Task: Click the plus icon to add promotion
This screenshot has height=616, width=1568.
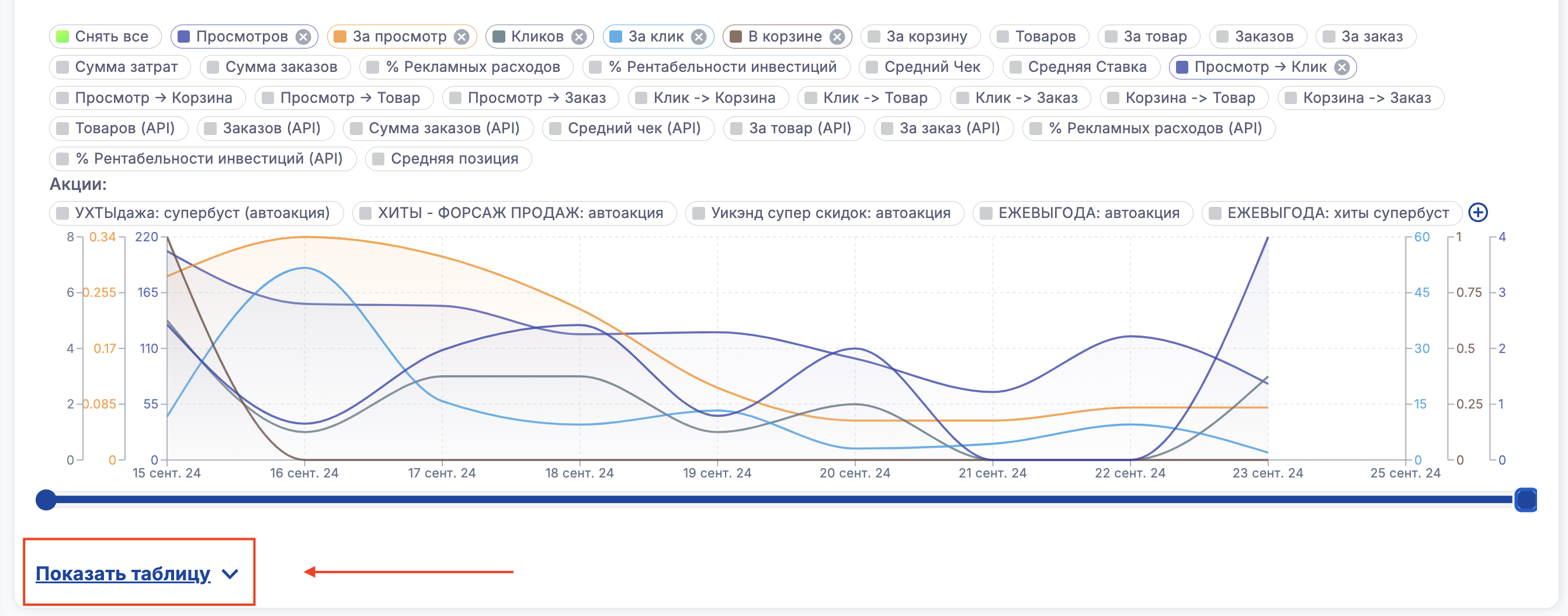Action: tap(1478, 212)
